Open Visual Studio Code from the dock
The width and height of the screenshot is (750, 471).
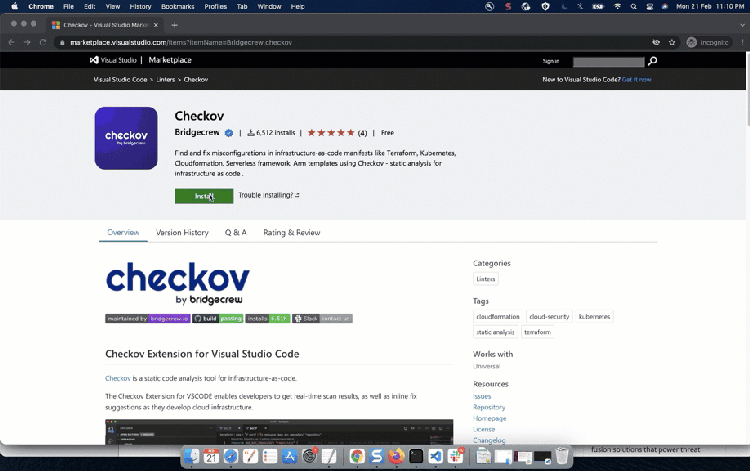click(x=435, y=456)
